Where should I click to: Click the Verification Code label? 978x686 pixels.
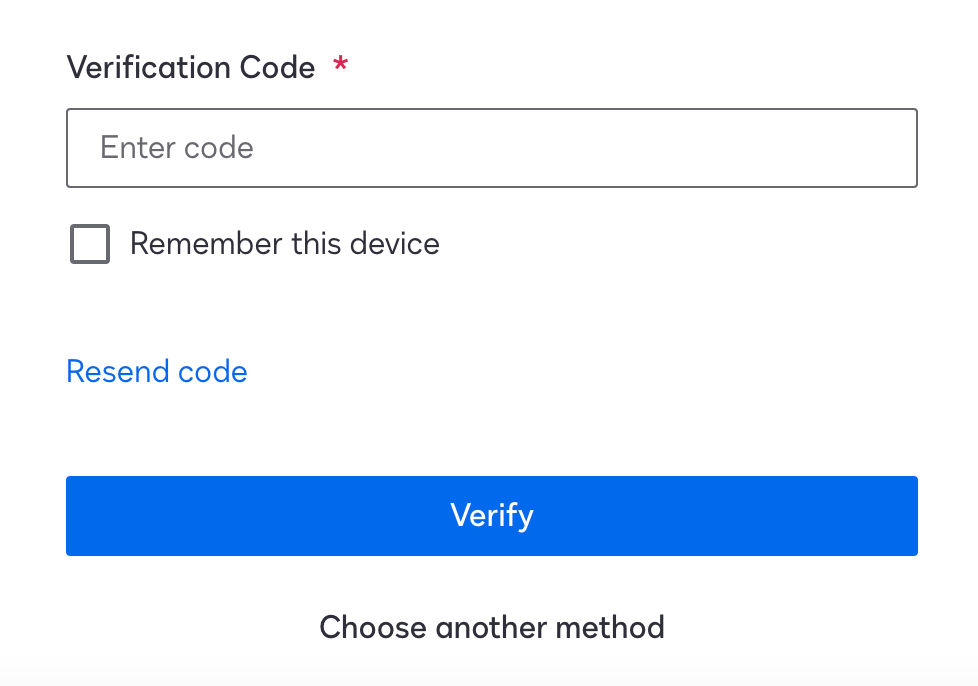190,67
